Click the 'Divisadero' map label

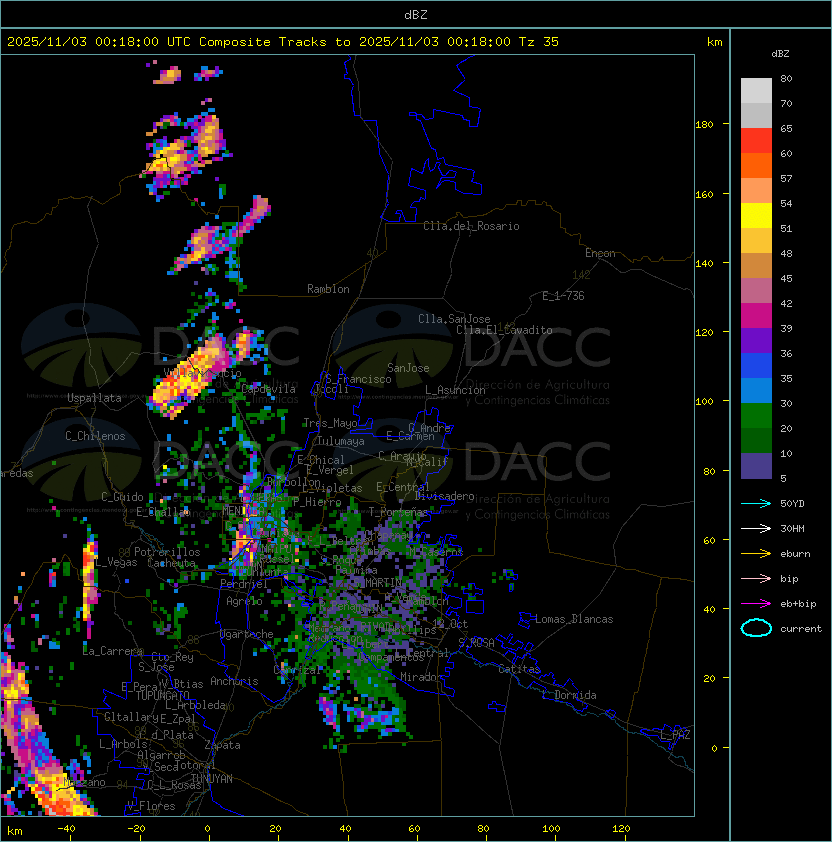(444, 496)
